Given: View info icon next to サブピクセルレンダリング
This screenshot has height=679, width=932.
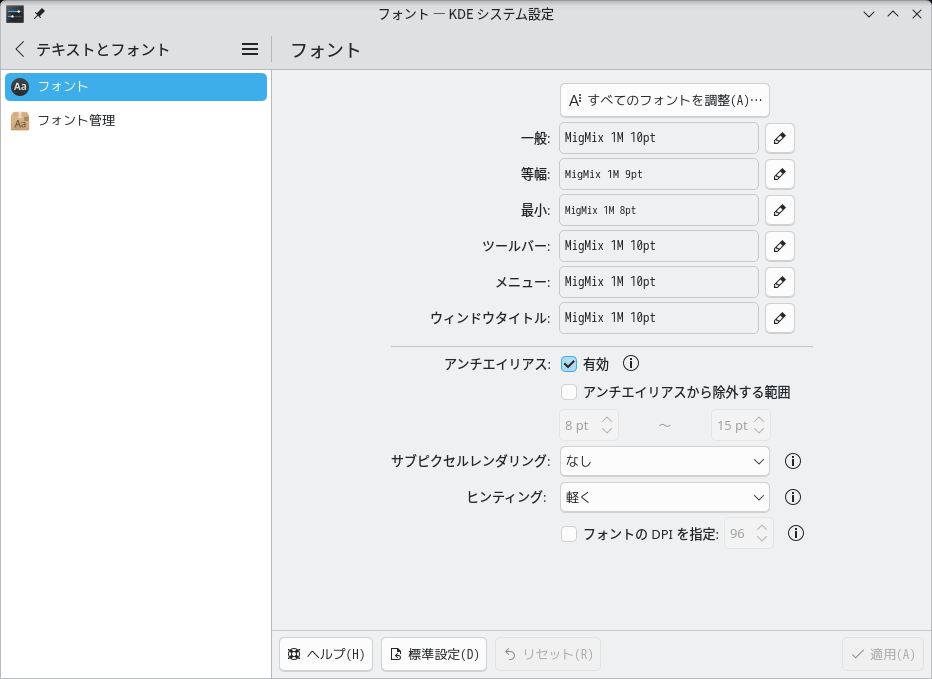Looking at the screenshot, I should click(x=791, y=461).
